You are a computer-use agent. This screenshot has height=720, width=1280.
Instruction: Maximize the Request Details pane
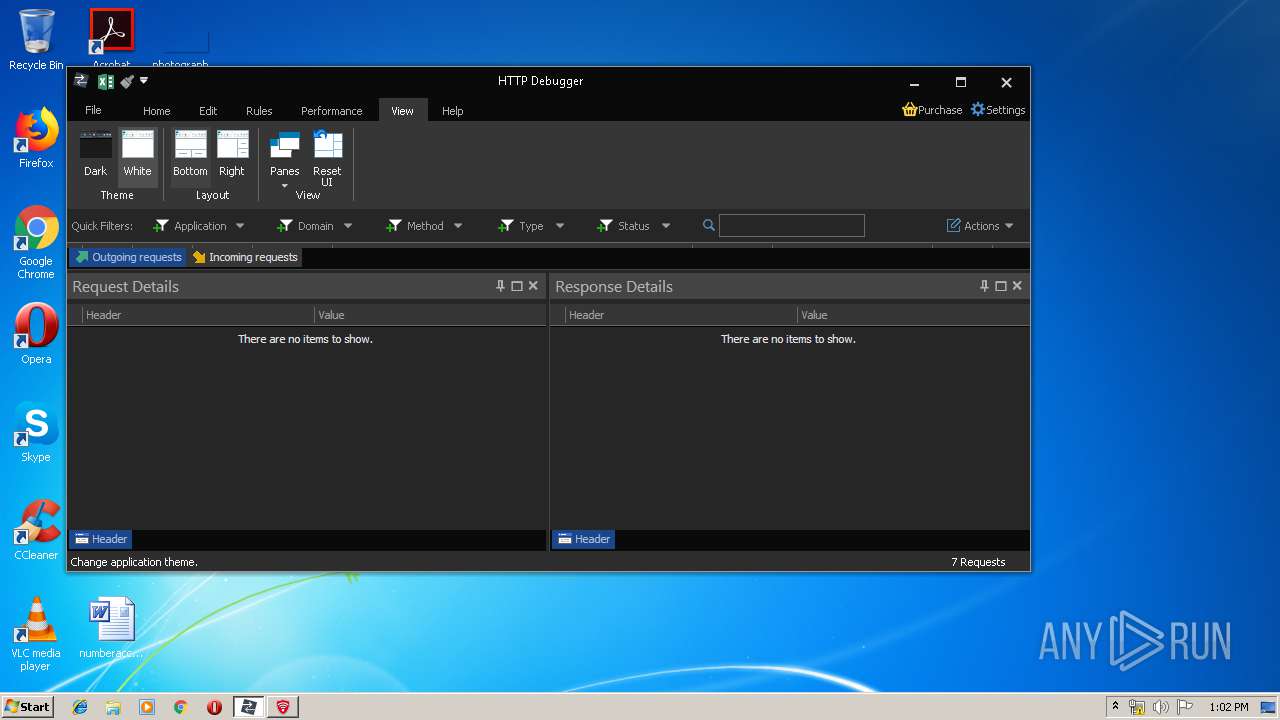click(517, 286)
